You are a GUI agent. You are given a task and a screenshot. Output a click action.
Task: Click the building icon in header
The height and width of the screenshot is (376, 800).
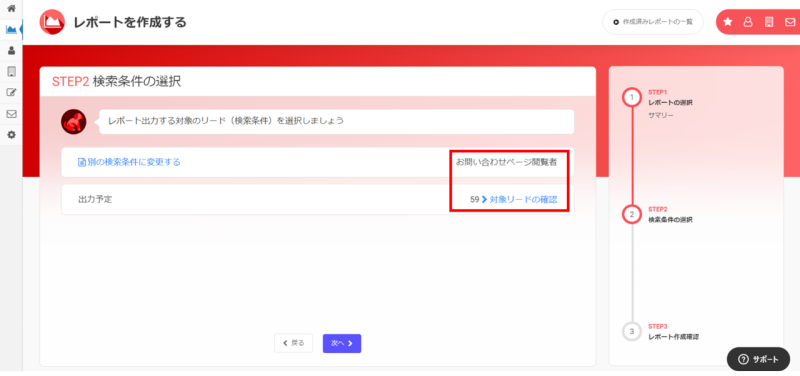769,22
